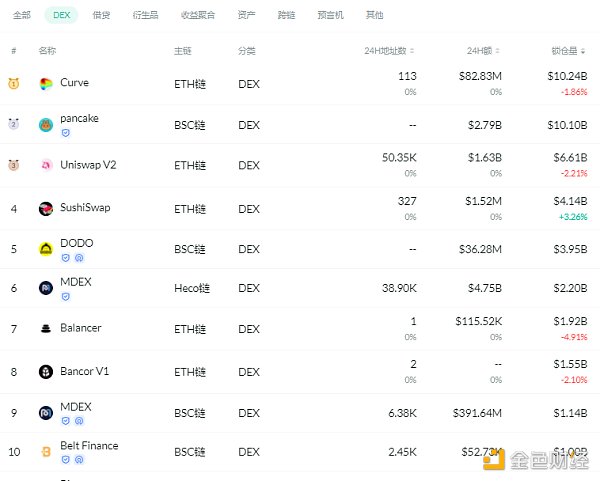Click the pancake logo icon
Viewport: 600px width, 481px height.
click(x=46, y=125)
